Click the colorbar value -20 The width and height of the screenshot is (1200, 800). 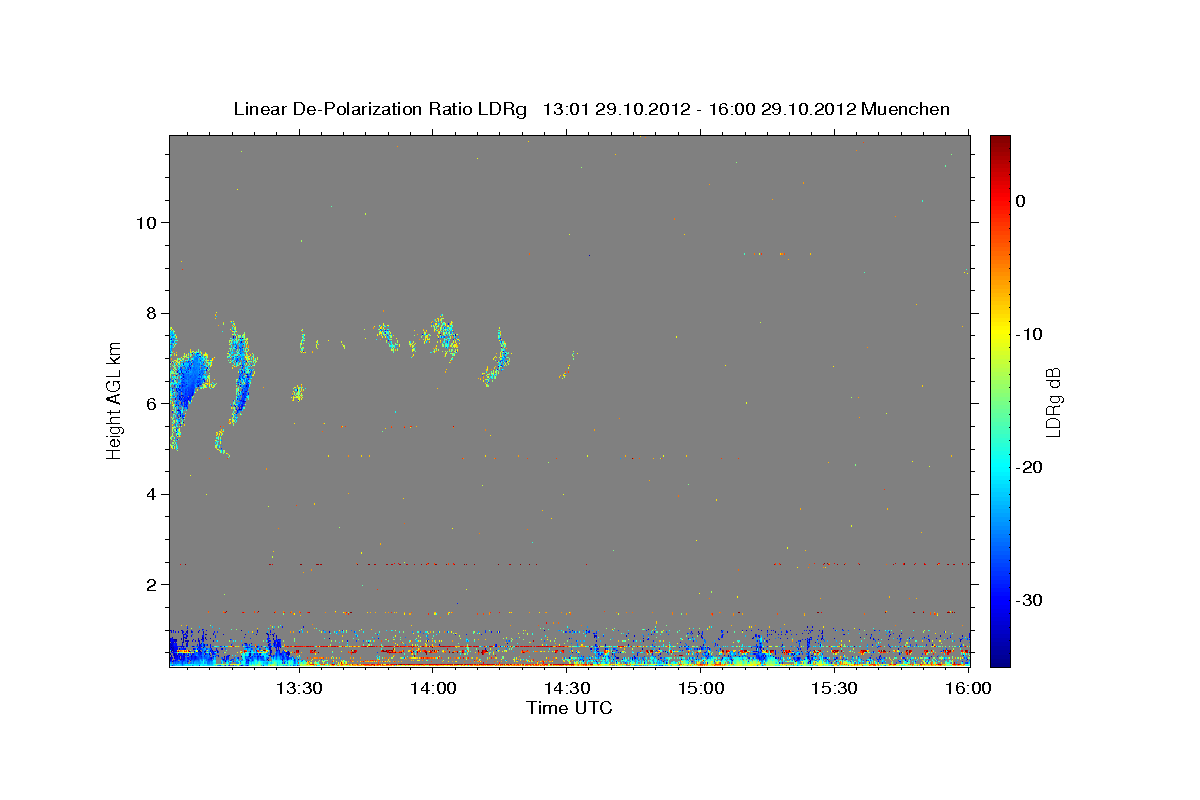tap(1030, 467)
